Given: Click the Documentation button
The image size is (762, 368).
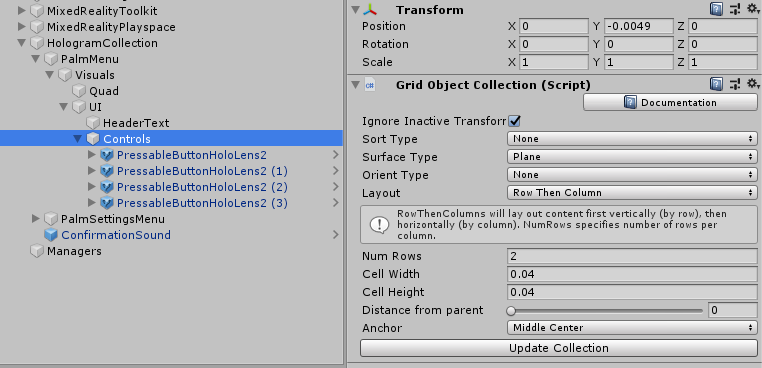Looking at the screenshot, I should [670, 103].
